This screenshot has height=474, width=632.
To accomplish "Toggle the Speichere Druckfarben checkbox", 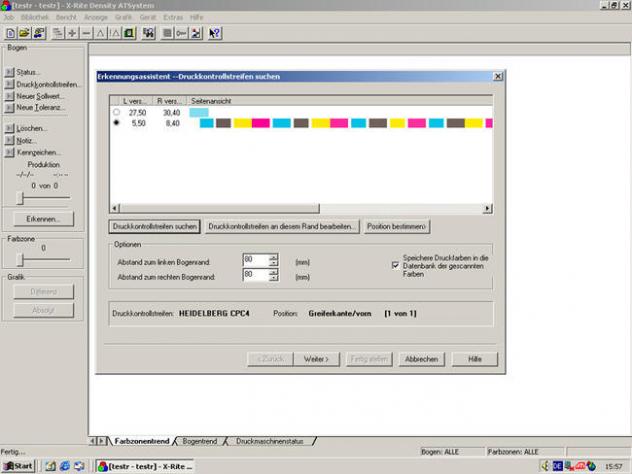I will (x=394, y=265).
